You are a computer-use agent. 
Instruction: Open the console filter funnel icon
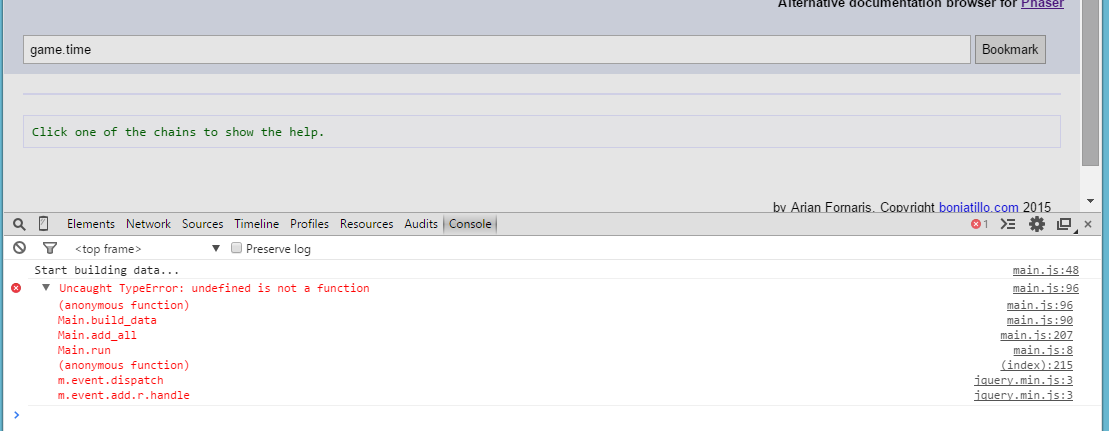point(50,248)
